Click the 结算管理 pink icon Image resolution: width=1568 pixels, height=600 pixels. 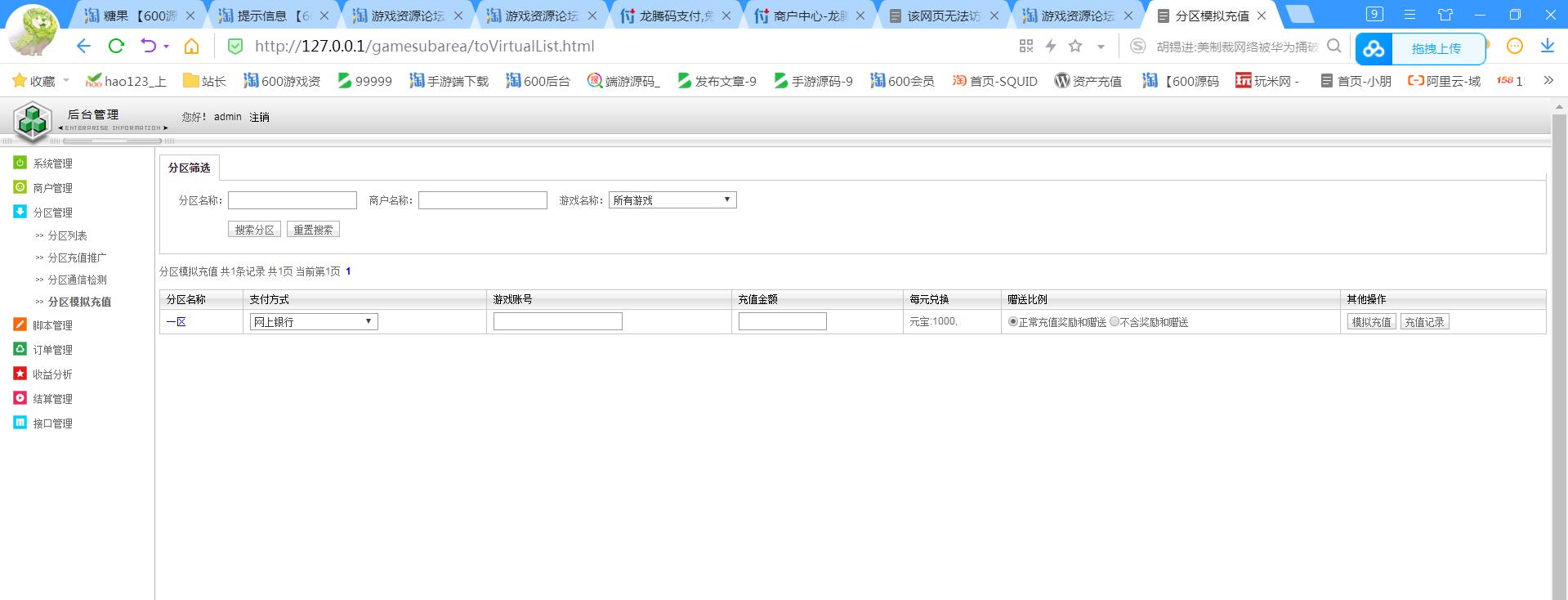[20, 398]
